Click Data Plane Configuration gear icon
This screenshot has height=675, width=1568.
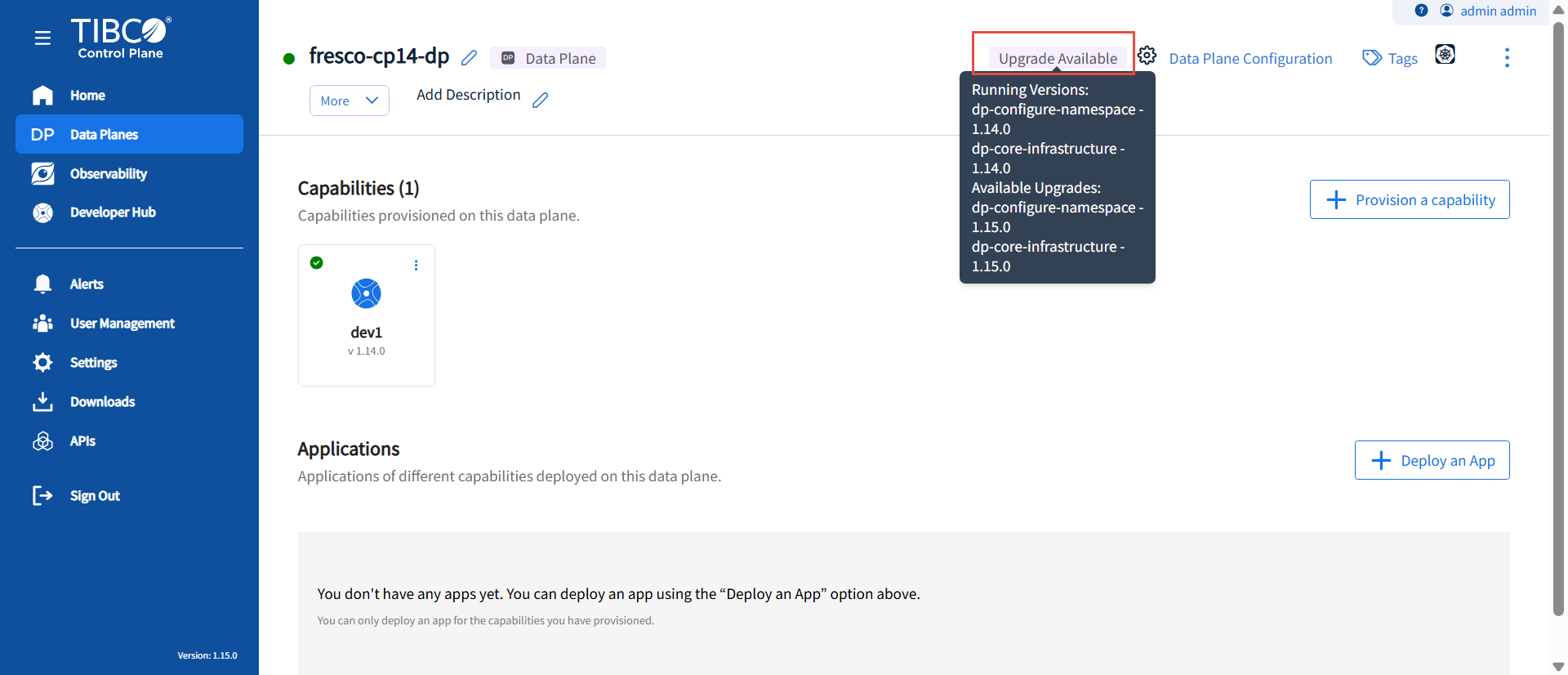(1147, 56)
